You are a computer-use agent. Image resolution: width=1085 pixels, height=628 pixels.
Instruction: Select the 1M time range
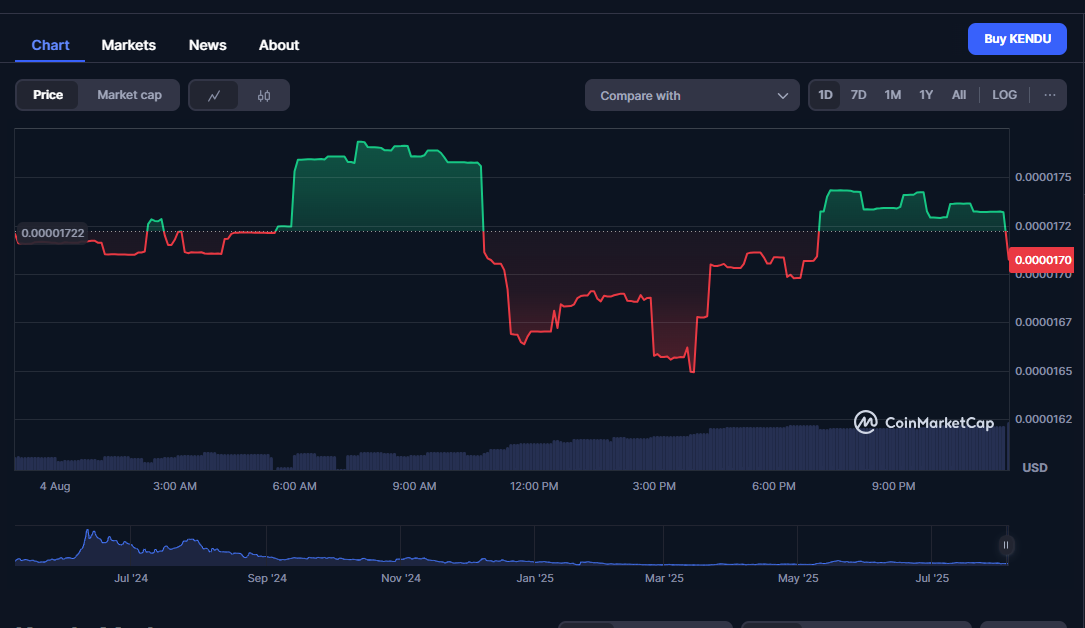(892, 95)
